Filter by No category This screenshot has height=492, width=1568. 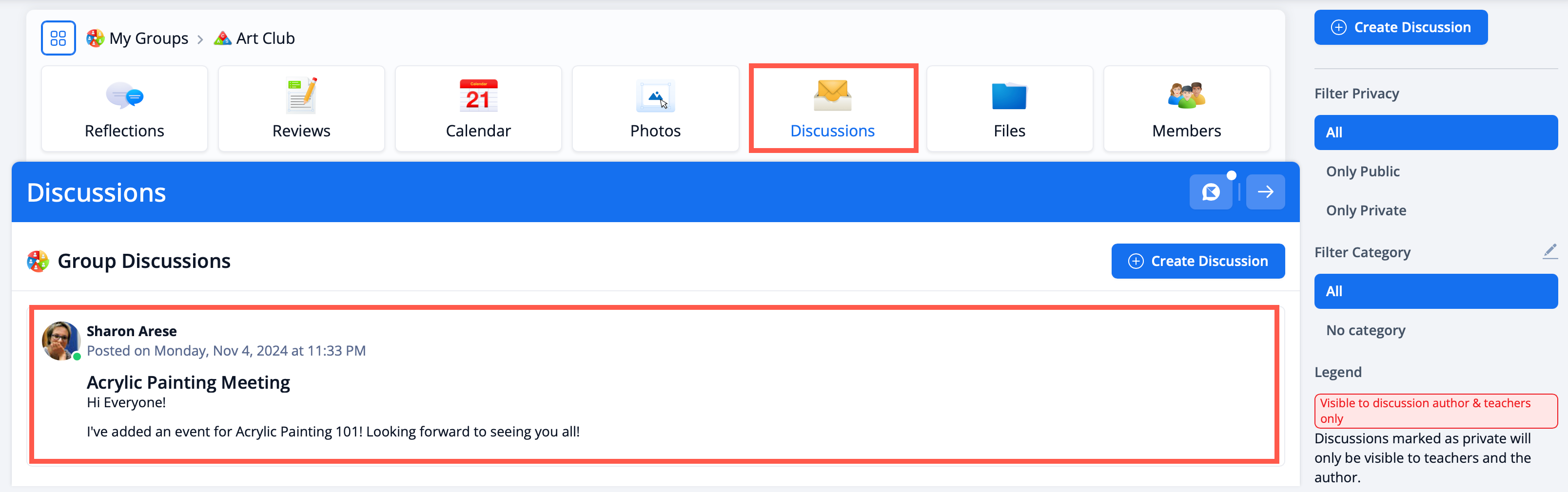click(x=1365, y=330)
